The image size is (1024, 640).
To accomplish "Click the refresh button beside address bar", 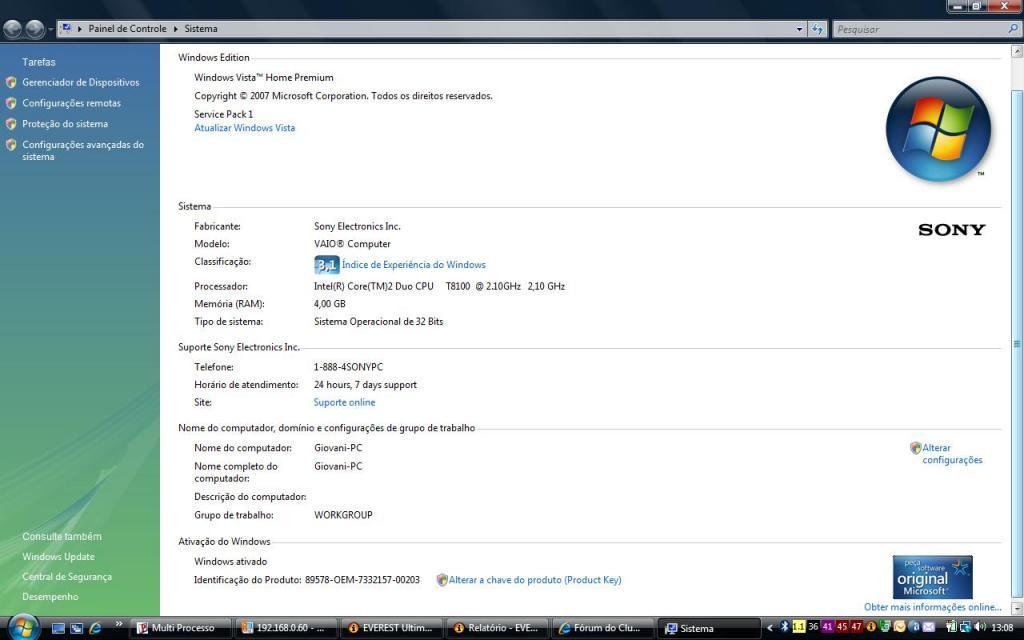I will coord(818,29).
